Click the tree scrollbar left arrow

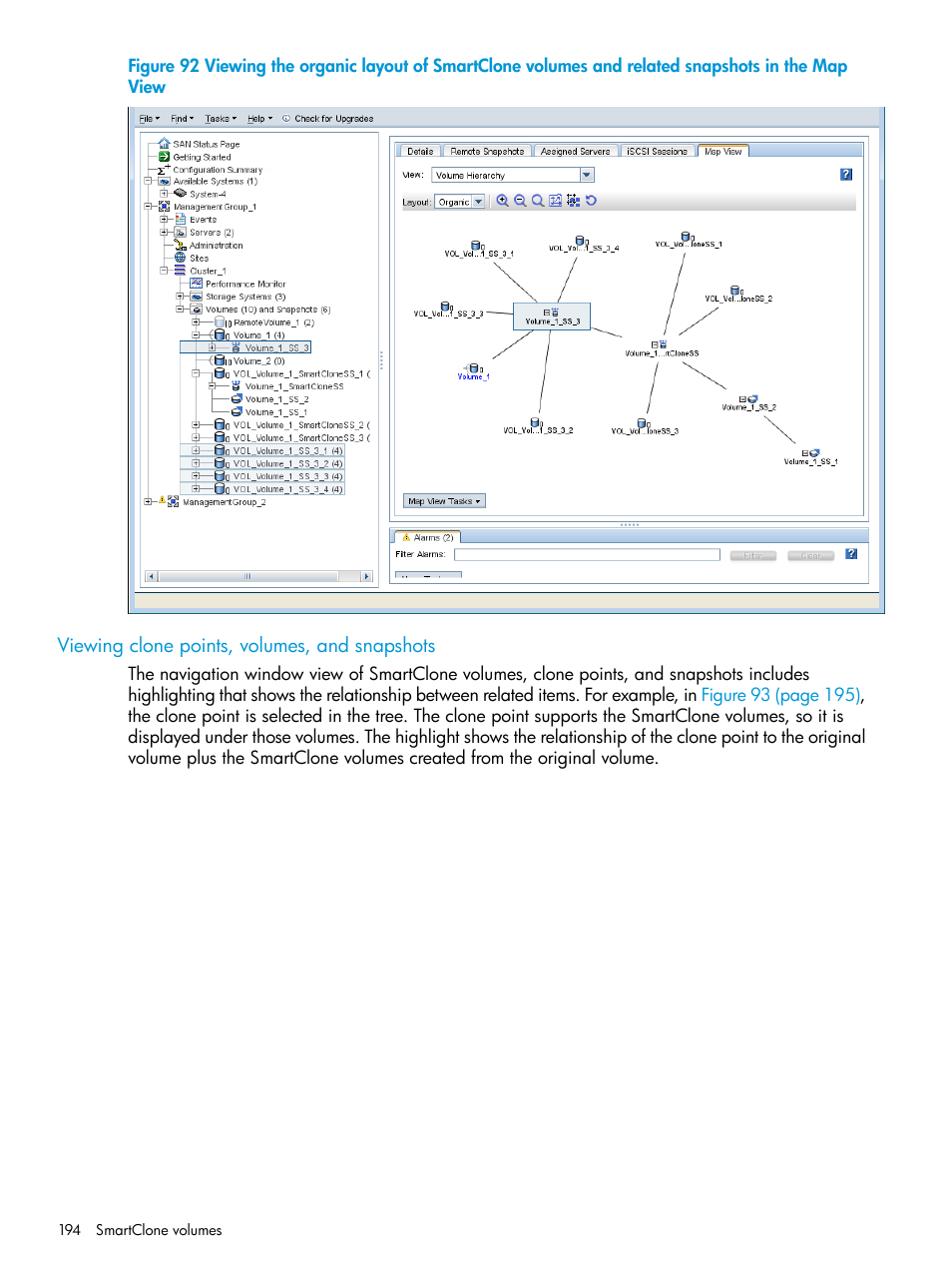(x=152, y=576)
